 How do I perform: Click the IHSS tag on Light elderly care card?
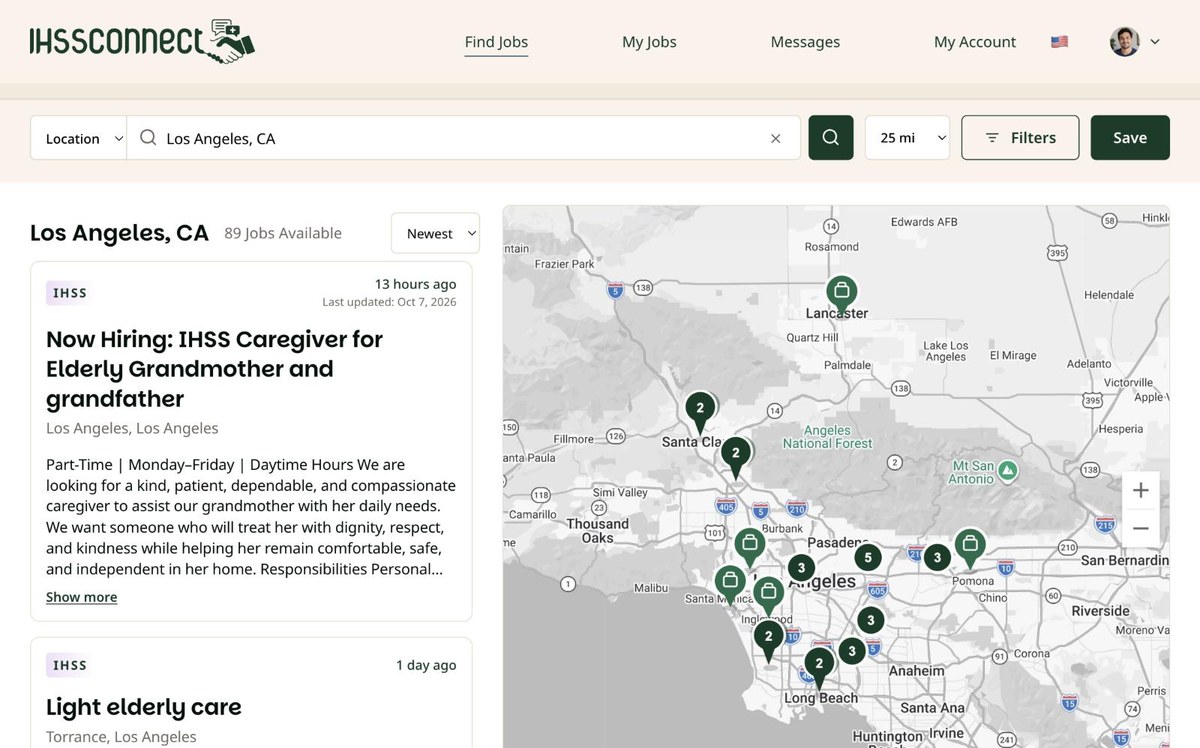69,665
